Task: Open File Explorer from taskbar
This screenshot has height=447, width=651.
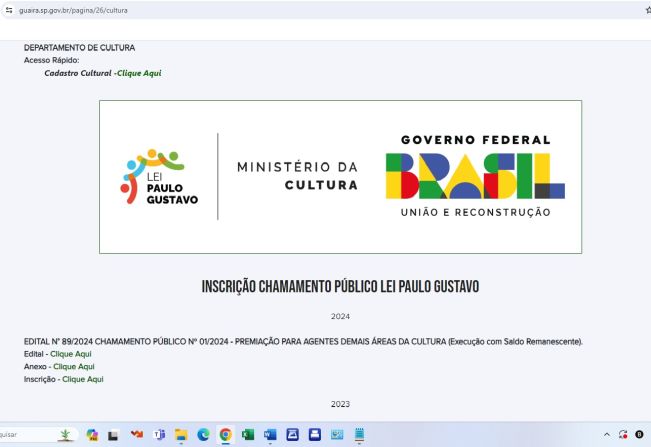Action: pyautogui.click(x=181, y=435)
